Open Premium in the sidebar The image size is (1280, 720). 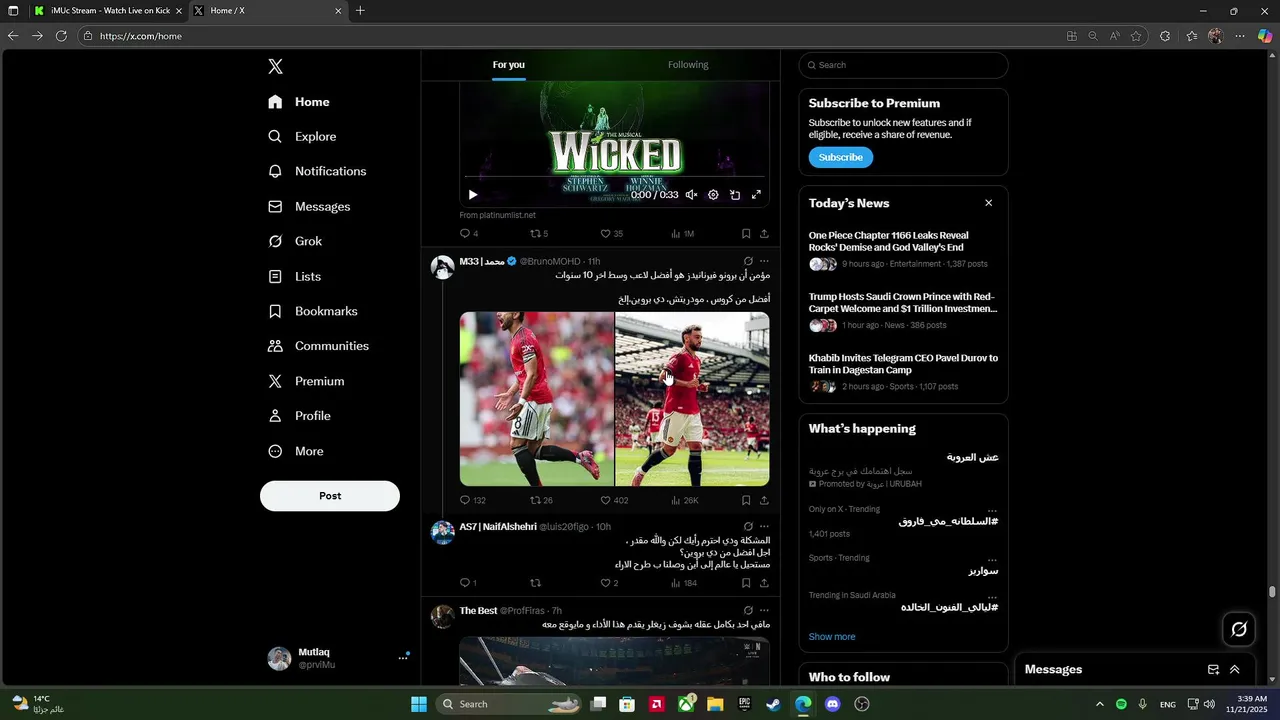(x=306, y=381)
